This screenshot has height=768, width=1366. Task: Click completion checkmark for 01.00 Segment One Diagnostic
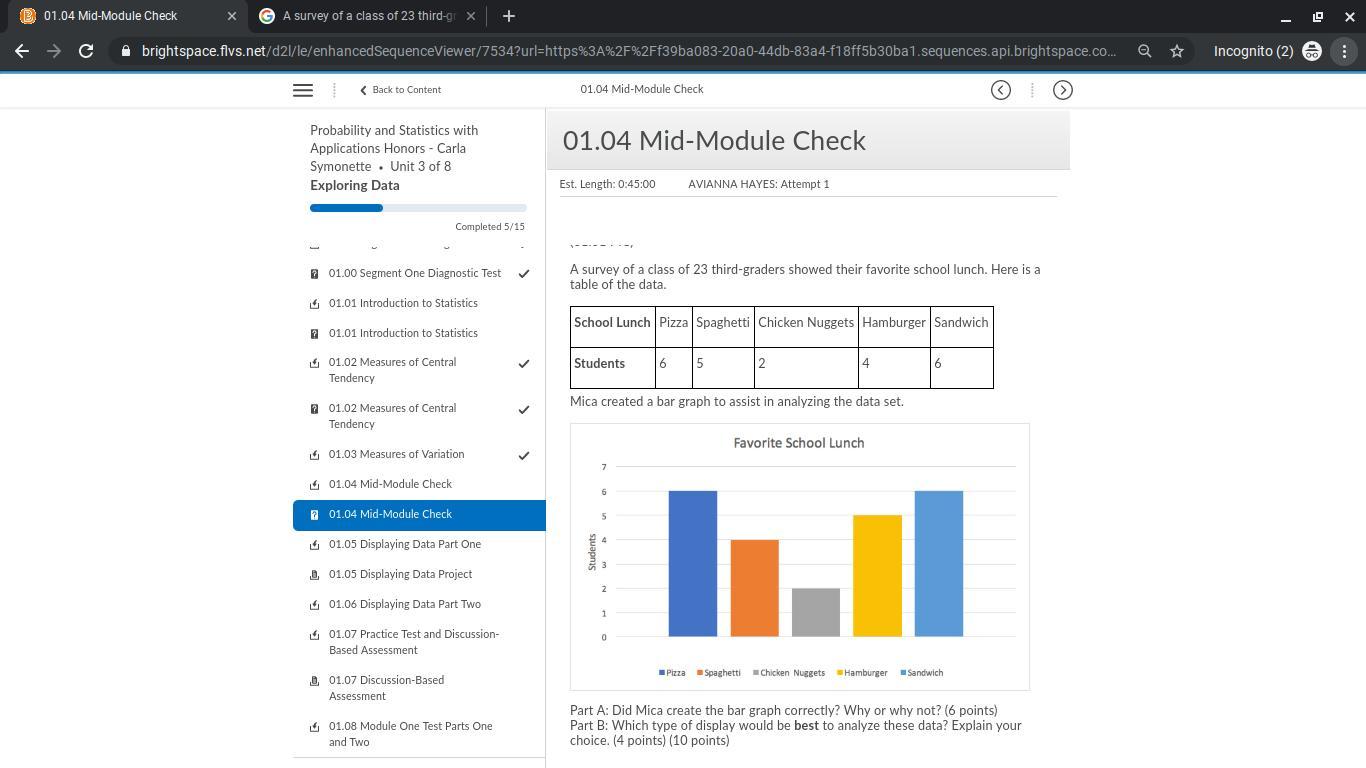(524, 274)
